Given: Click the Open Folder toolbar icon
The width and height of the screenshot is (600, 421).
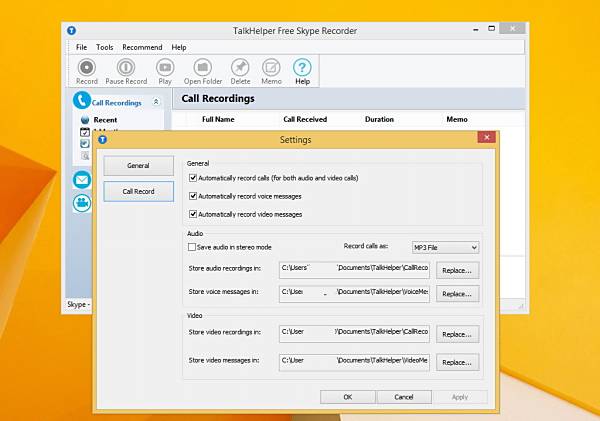Looking at the screenshot, I should 202,67.
